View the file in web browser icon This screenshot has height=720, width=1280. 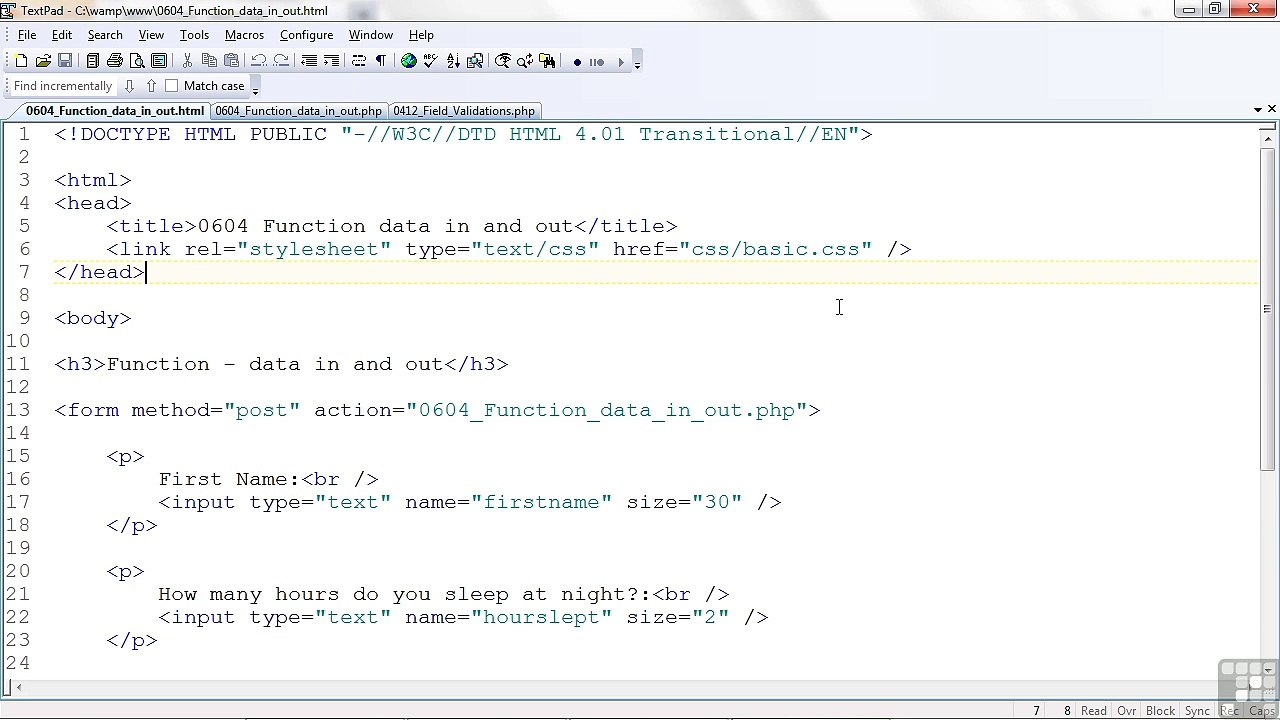tap(409, 61)
